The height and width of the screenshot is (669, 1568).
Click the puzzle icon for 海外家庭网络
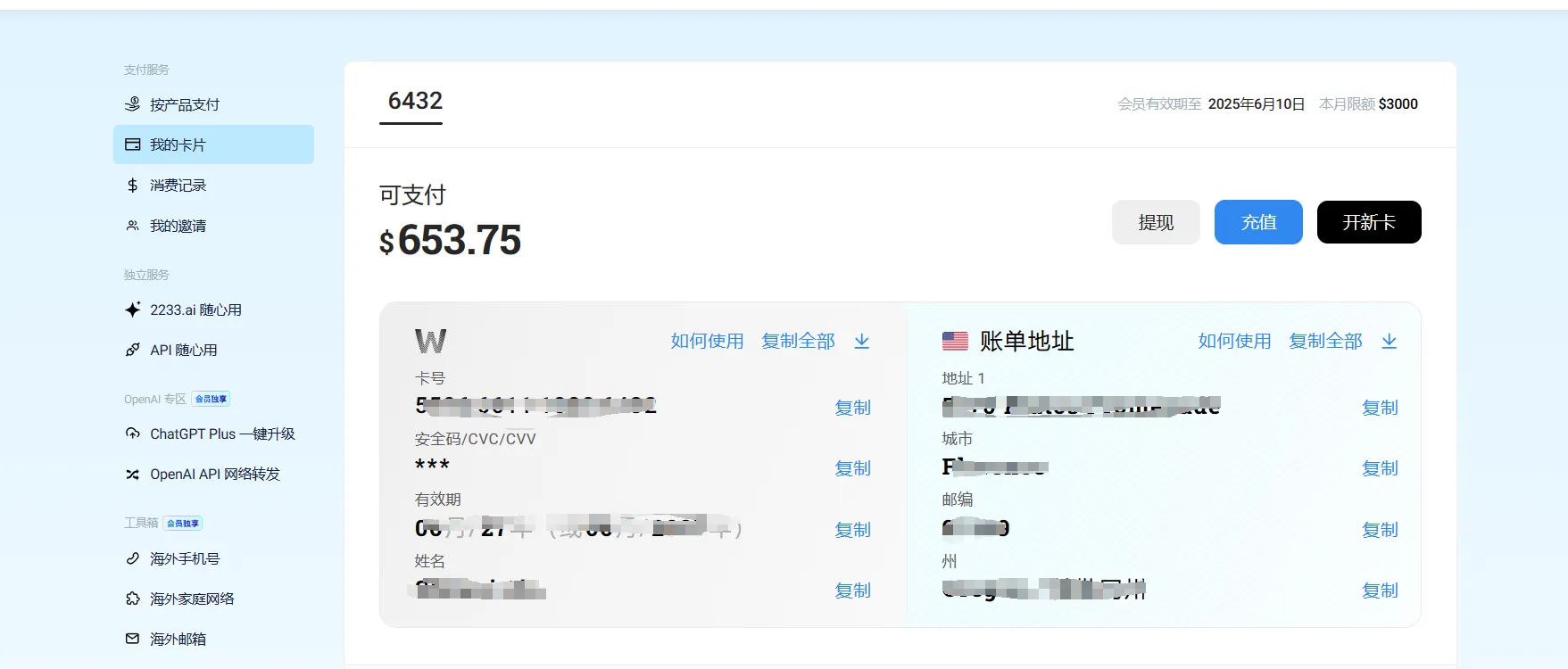[132, 599]
